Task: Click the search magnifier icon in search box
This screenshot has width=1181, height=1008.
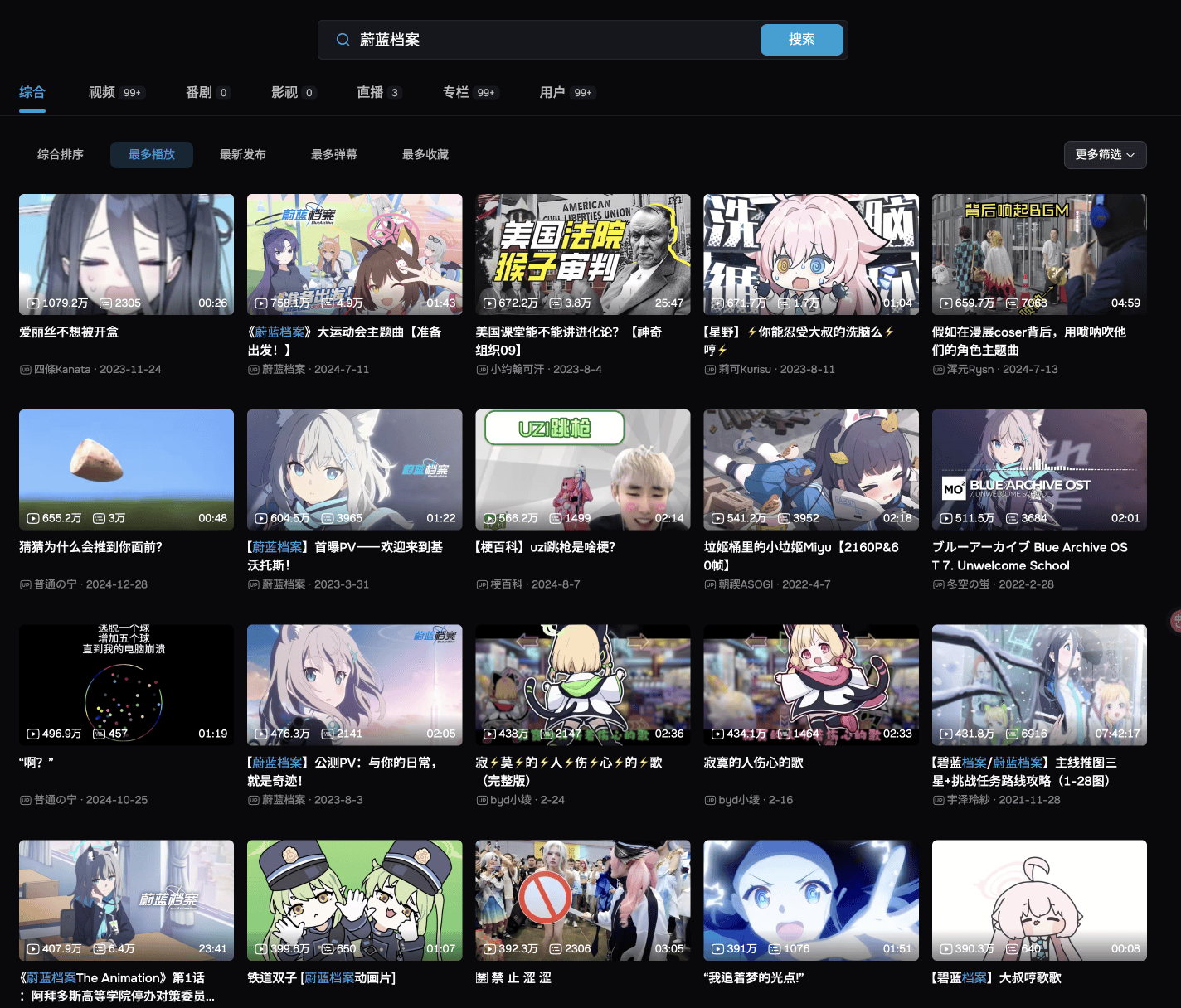Action: point(343,40)
